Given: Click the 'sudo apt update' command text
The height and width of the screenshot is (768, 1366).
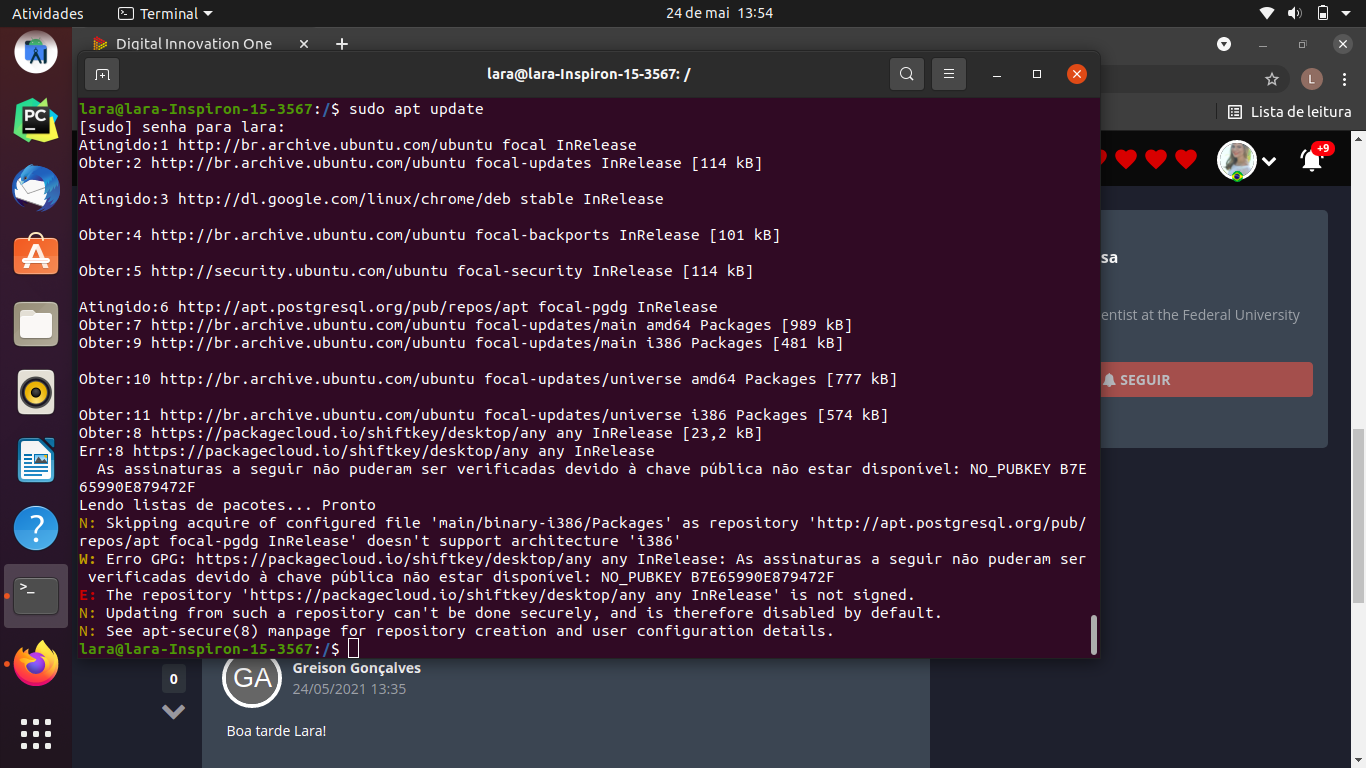Looking at the screenshot, I should point(416,109).
